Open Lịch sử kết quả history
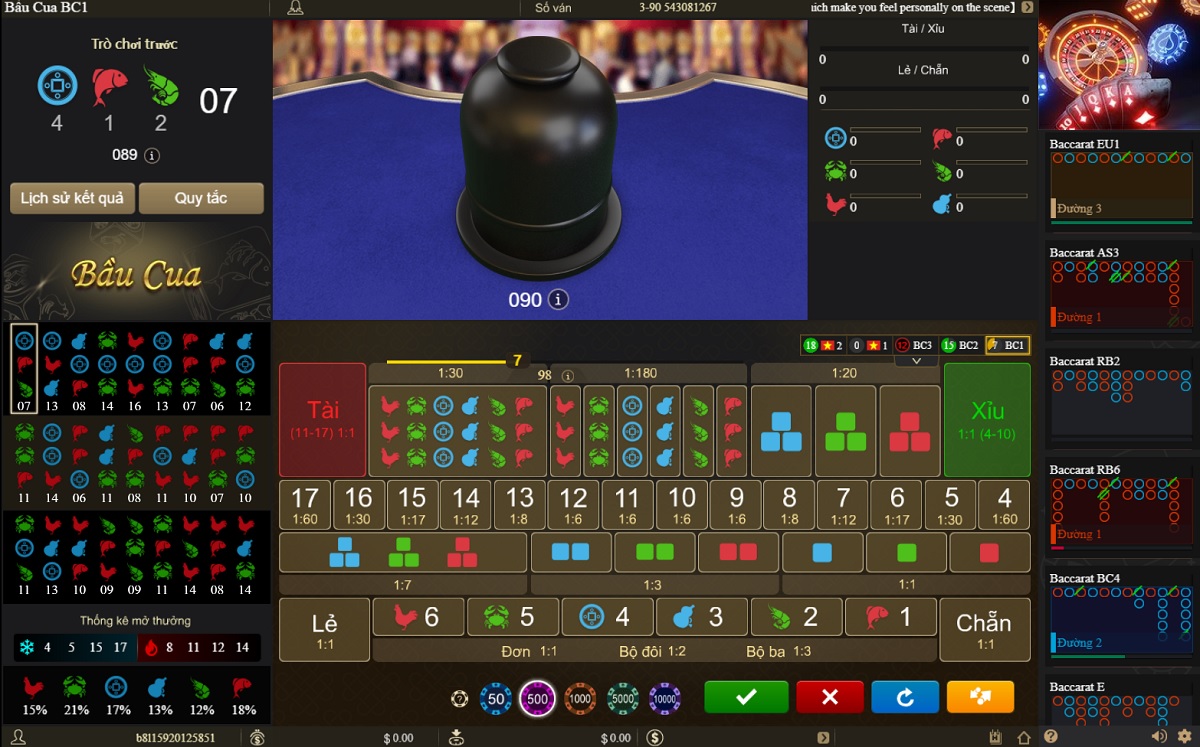This screenshot has height=747, width=1200. (x=72, y=198)
